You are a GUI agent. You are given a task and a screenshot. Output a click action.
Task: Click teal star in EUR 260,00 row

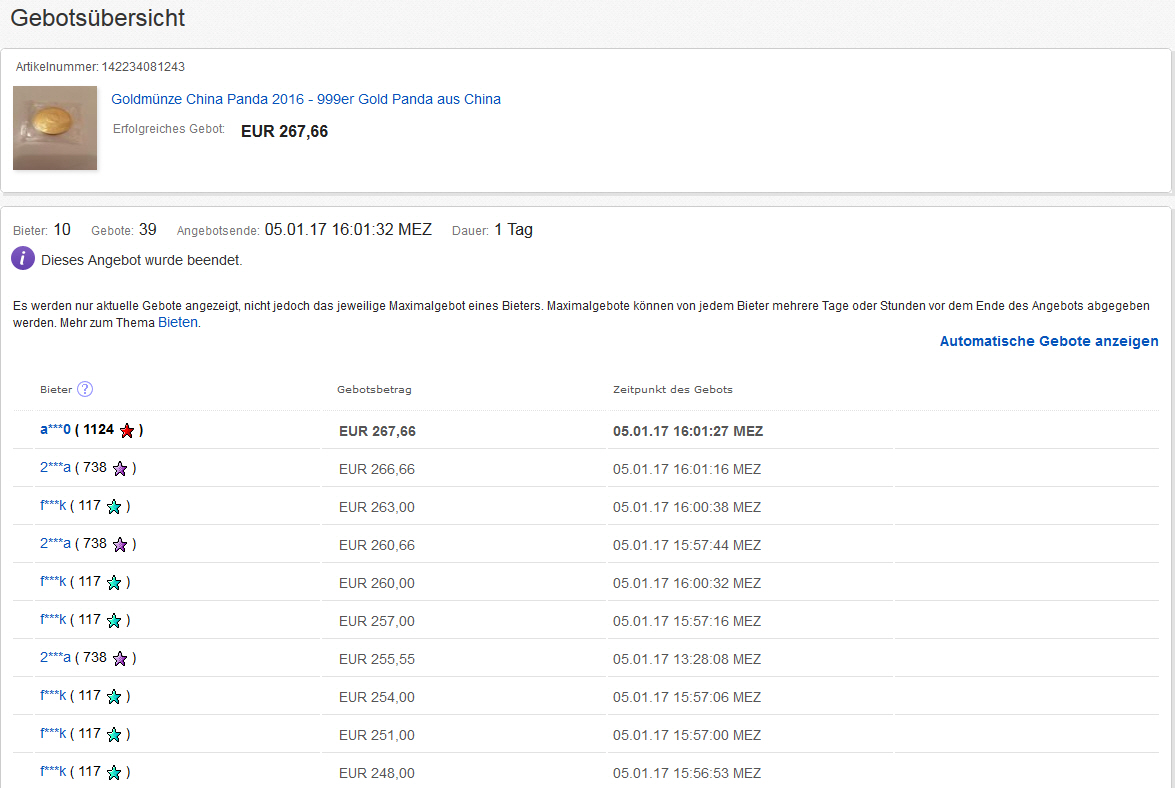point(114,583)
